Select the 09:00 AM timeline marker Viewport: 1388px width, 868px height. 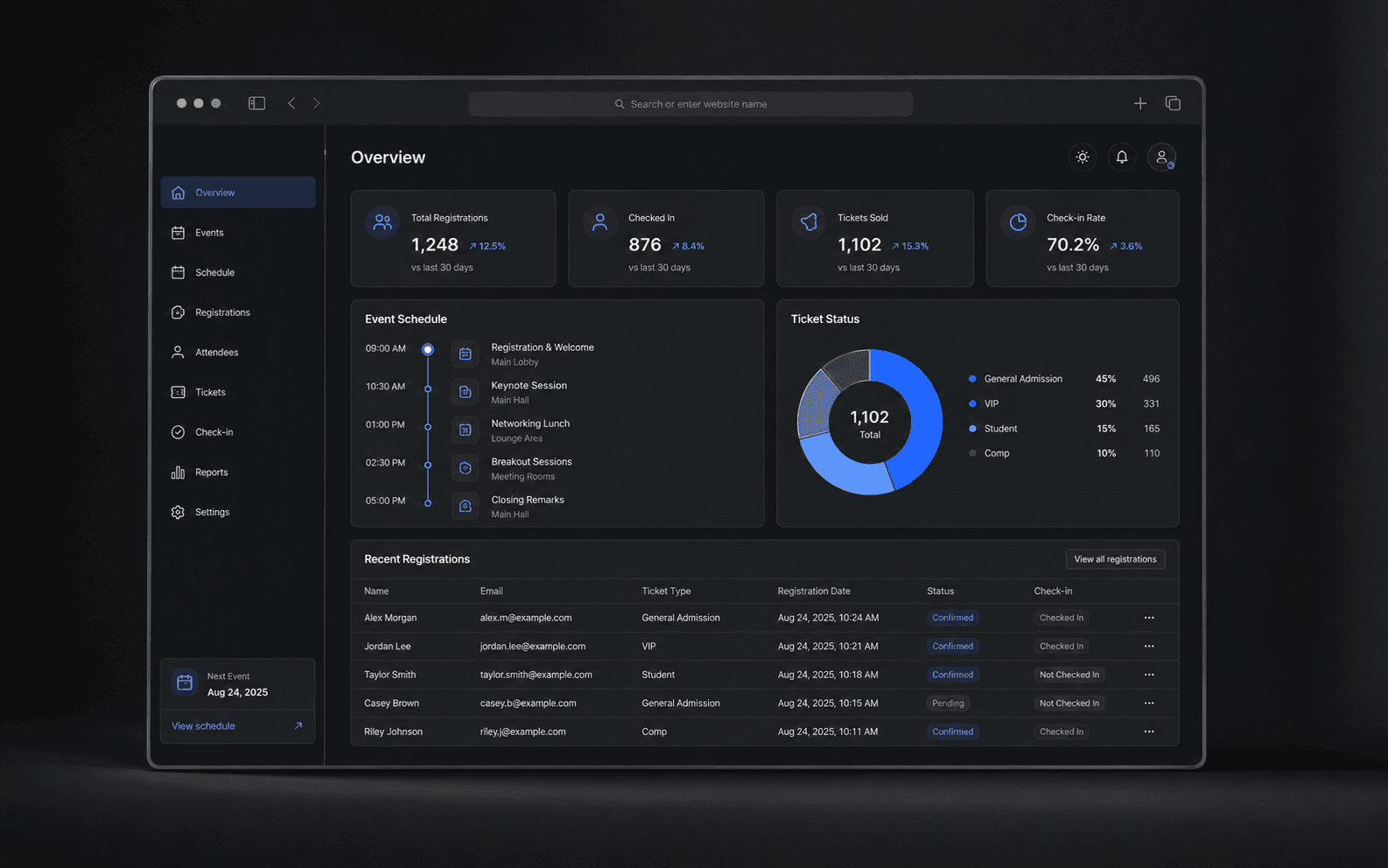(x=428, y=349)
